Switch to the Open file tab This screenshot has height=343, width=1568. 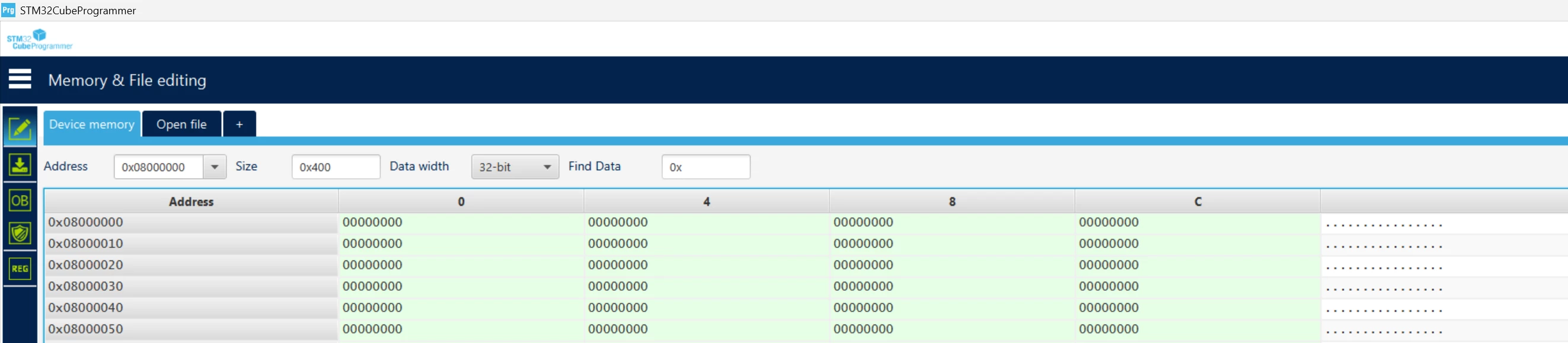pos(181,123)
